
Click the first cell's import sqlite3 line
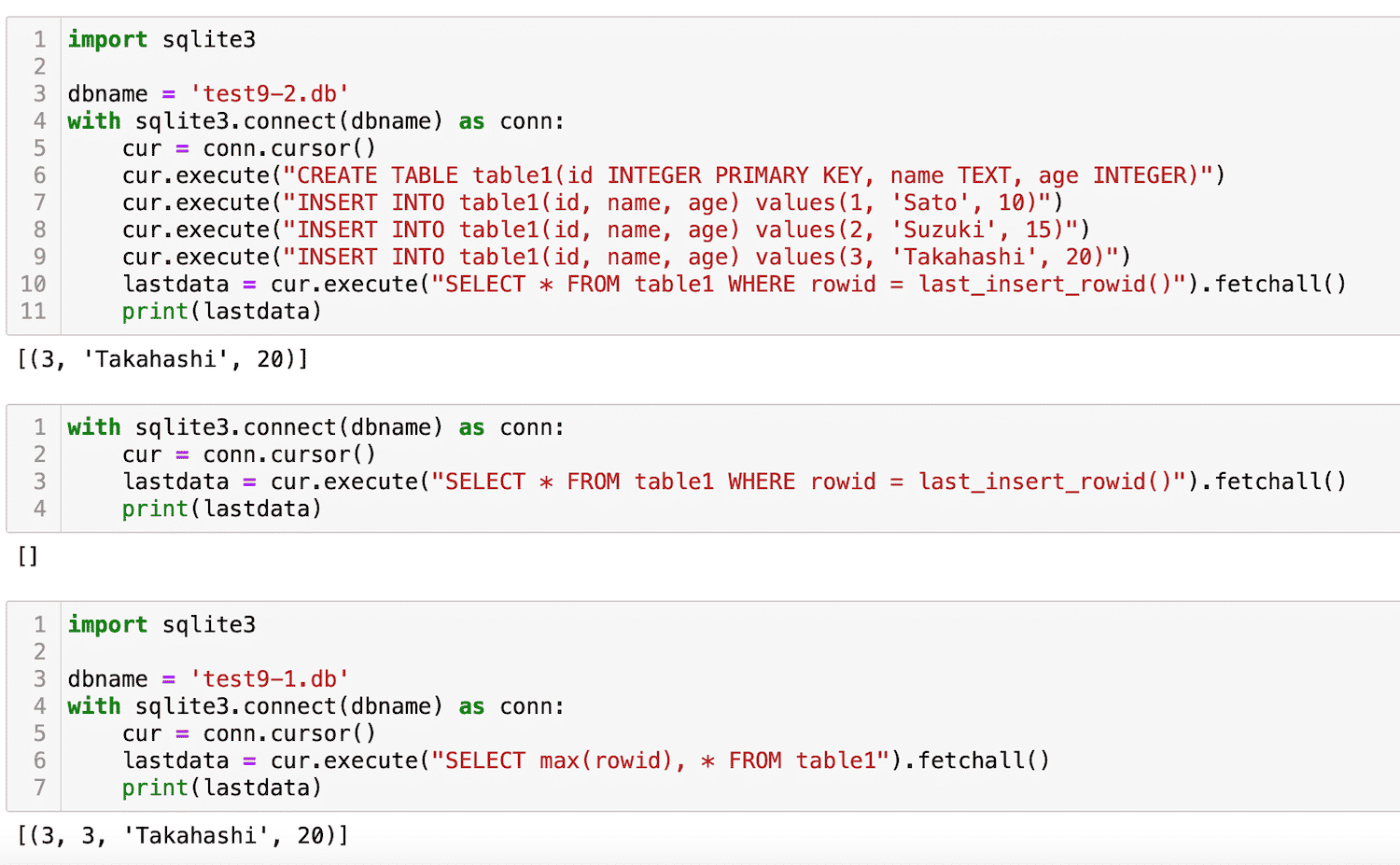point(161,39)
